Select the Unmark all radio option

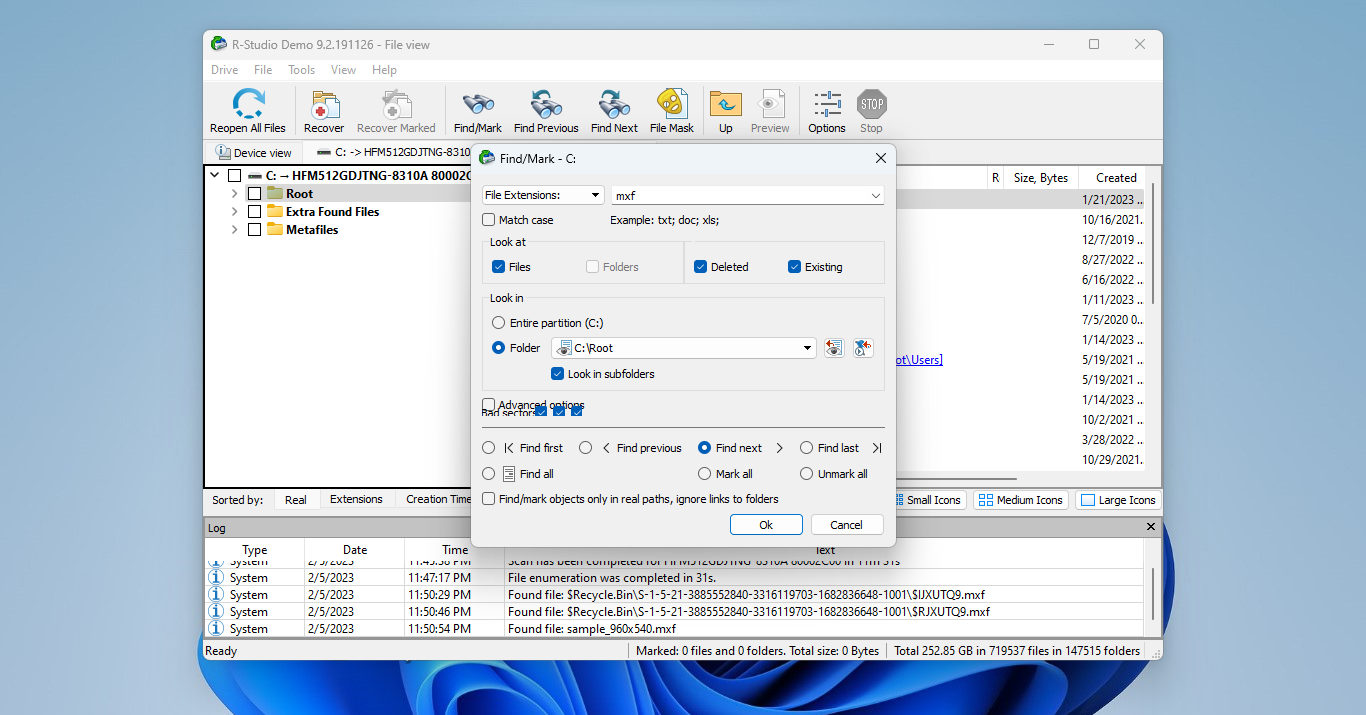[x=807, y=474]
